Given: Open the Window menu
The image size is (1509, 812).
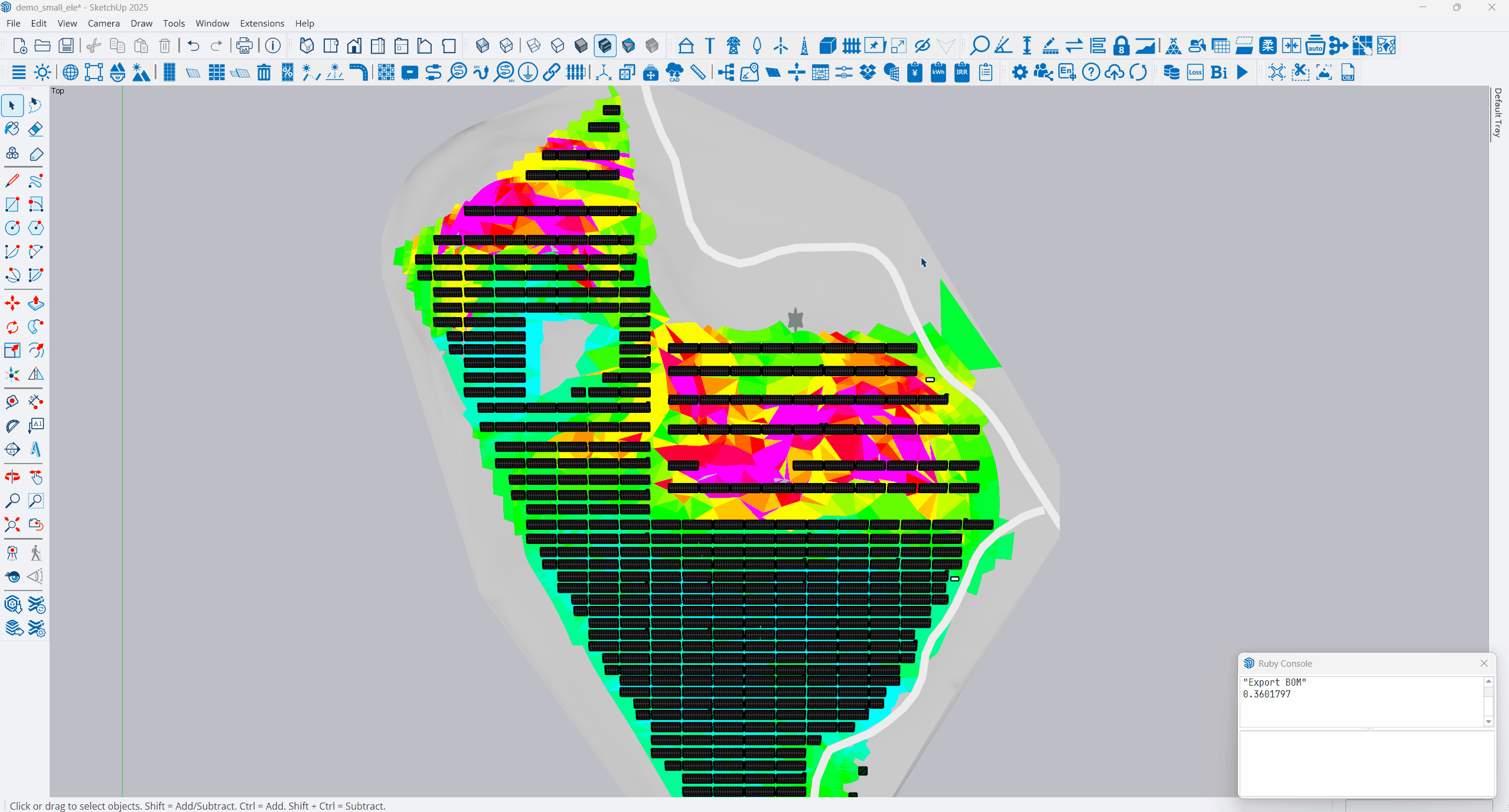Looking at the screenshot, I should coord(212,23).
